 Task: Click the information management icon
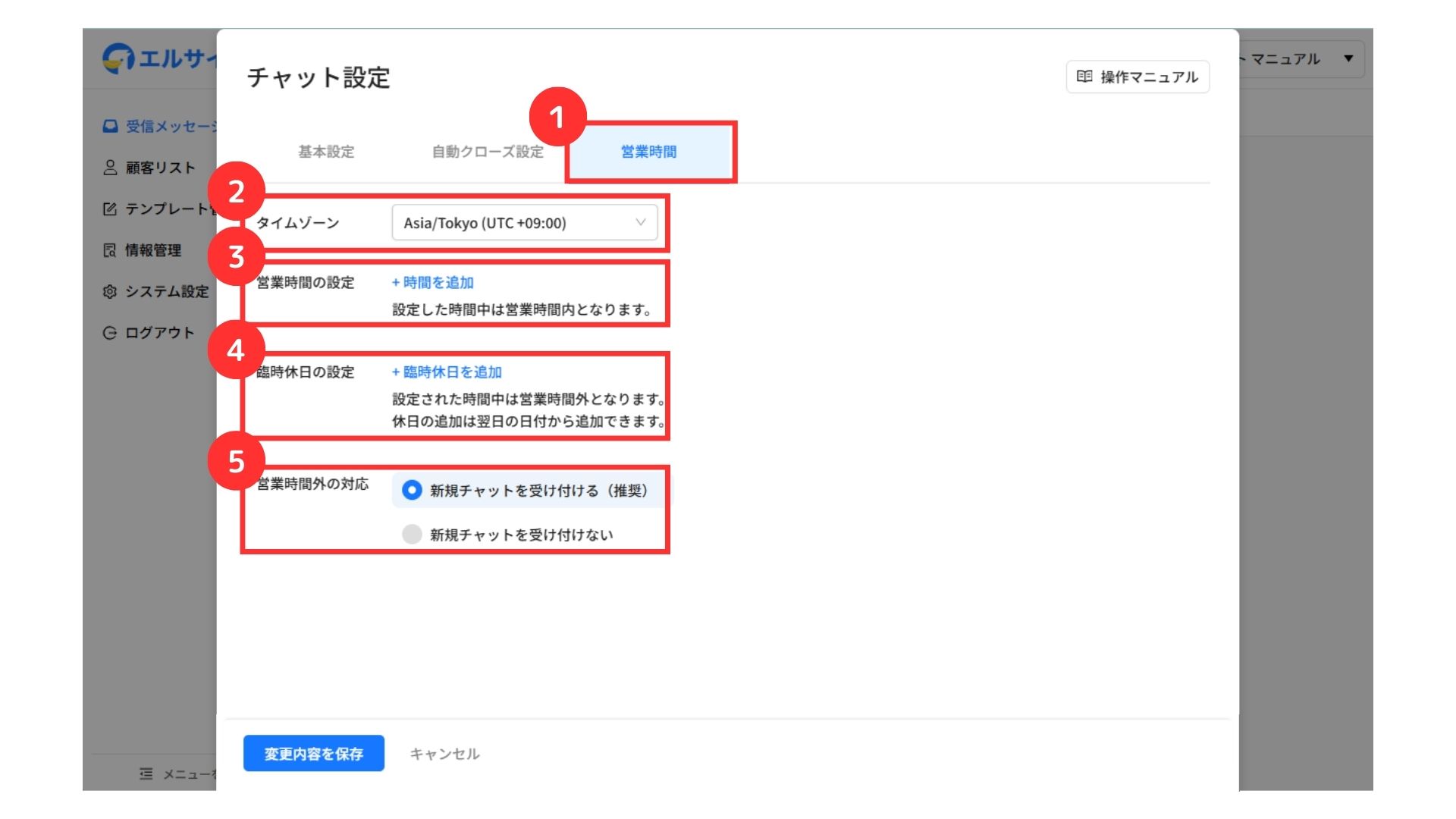[110, 250]
